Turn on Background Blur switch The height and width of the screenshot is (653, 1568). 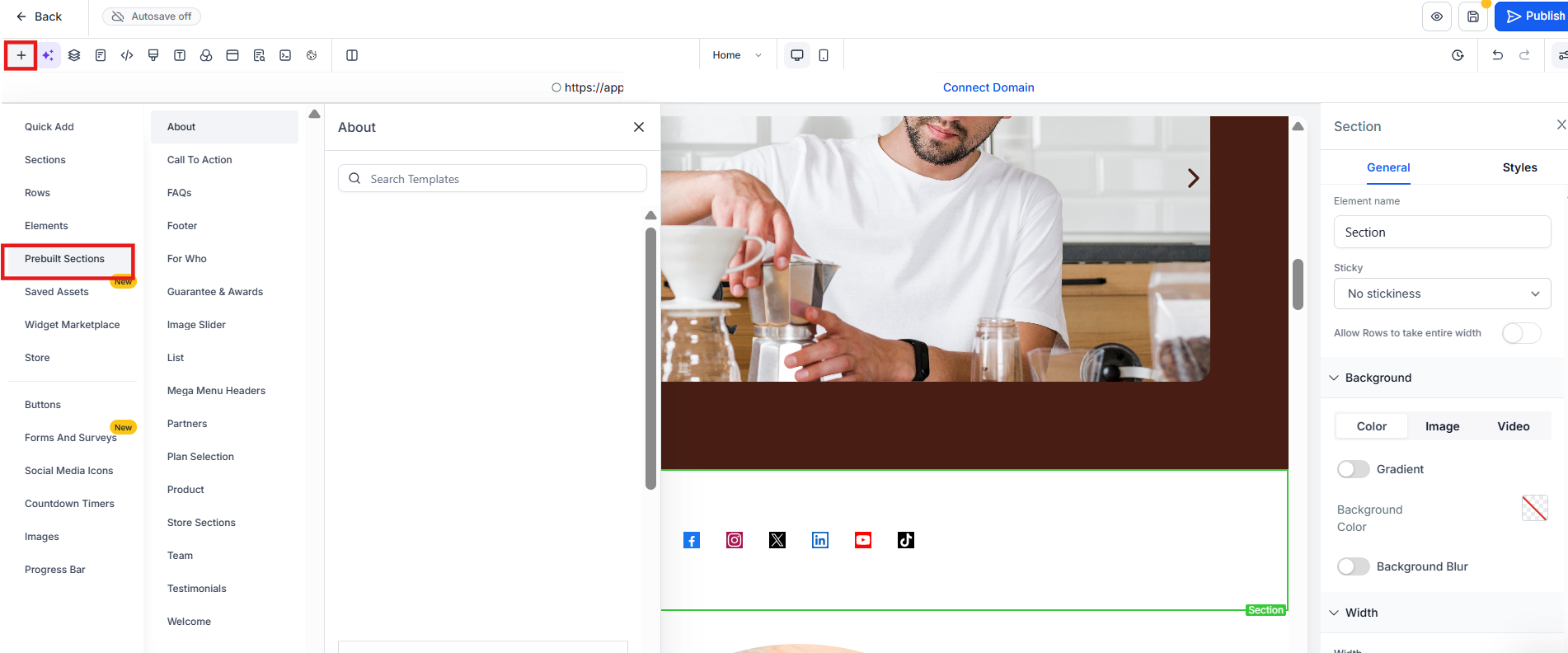pyautogui.click(x=1353, y=566)
